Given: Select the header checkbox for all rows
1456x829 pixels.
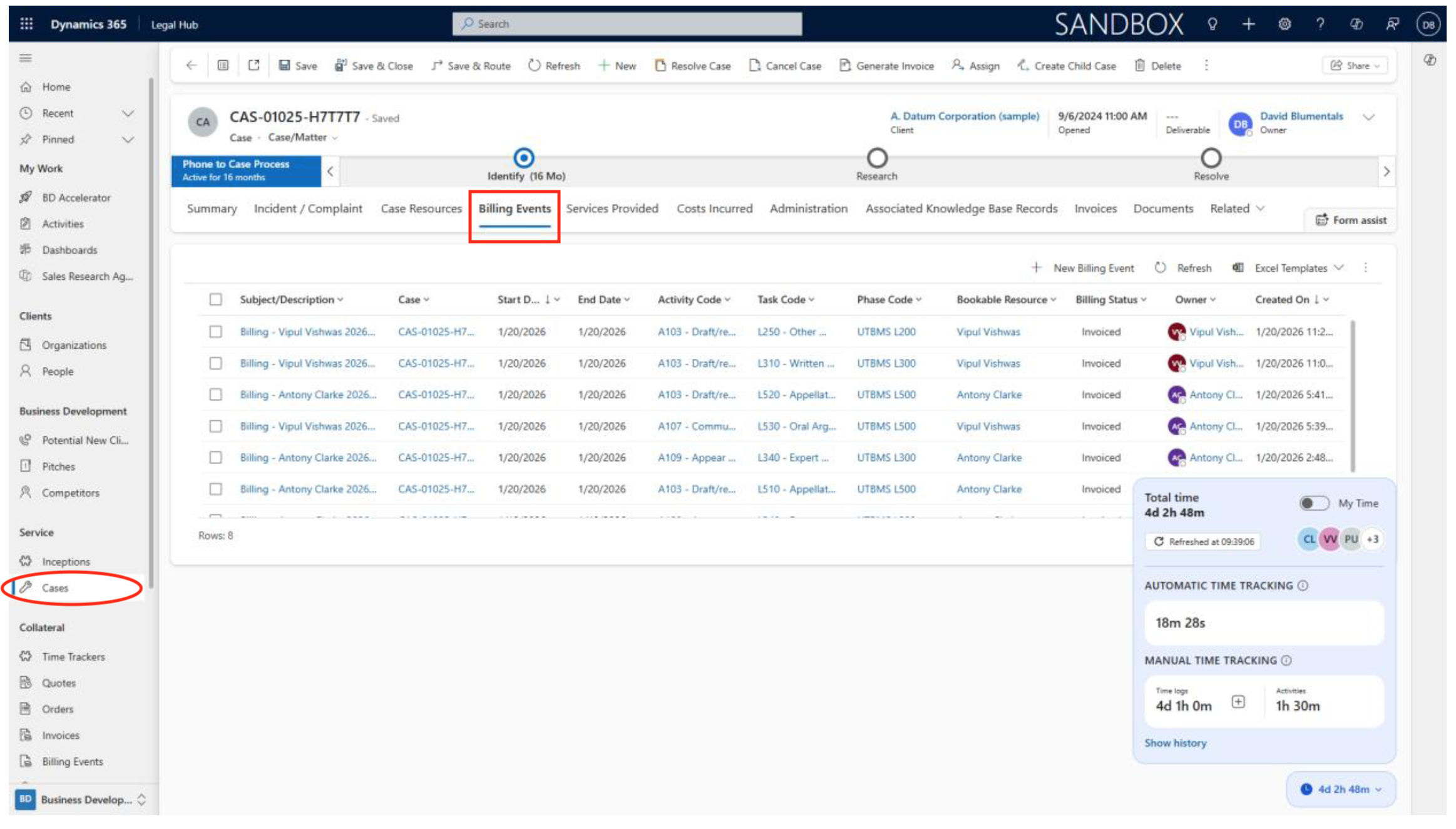Looking at the screenshot, I should click(215, 299).
